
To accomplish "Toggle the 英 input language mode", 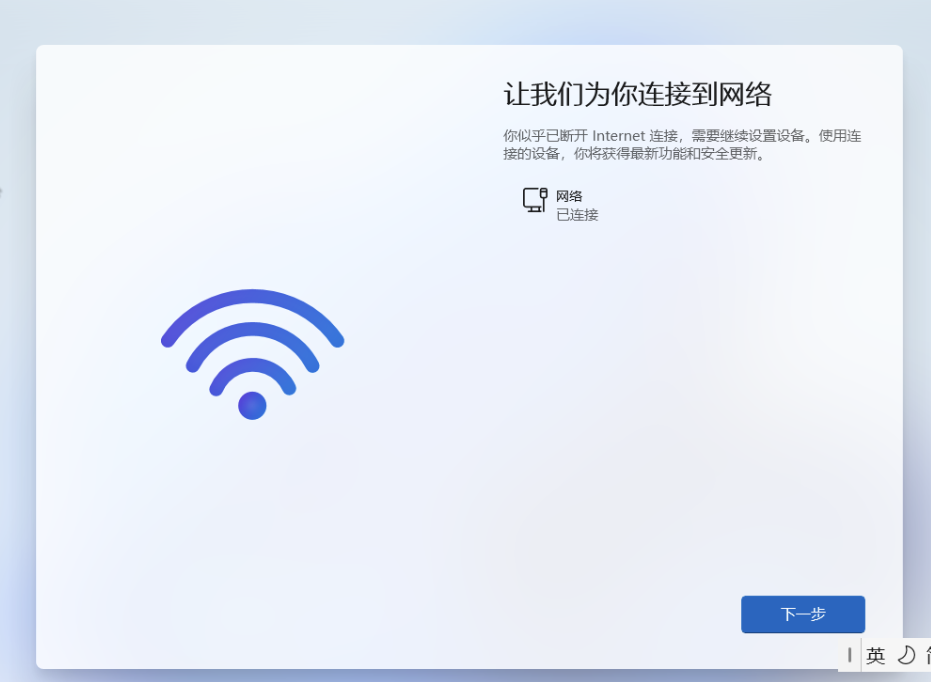I will (x=876, y=656).
